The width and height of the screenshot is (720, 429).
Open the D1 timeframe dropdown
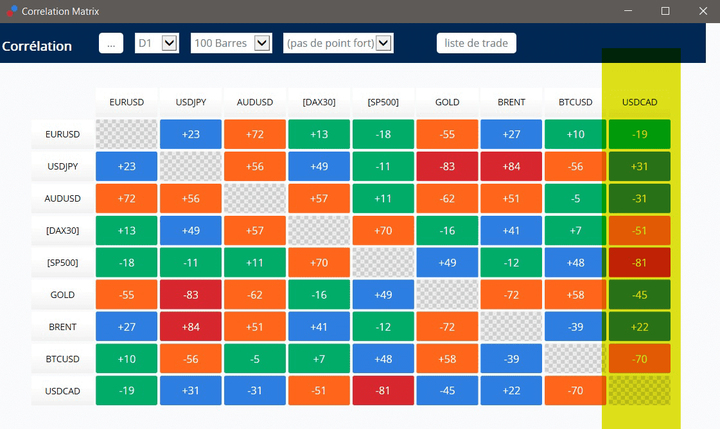157,43
